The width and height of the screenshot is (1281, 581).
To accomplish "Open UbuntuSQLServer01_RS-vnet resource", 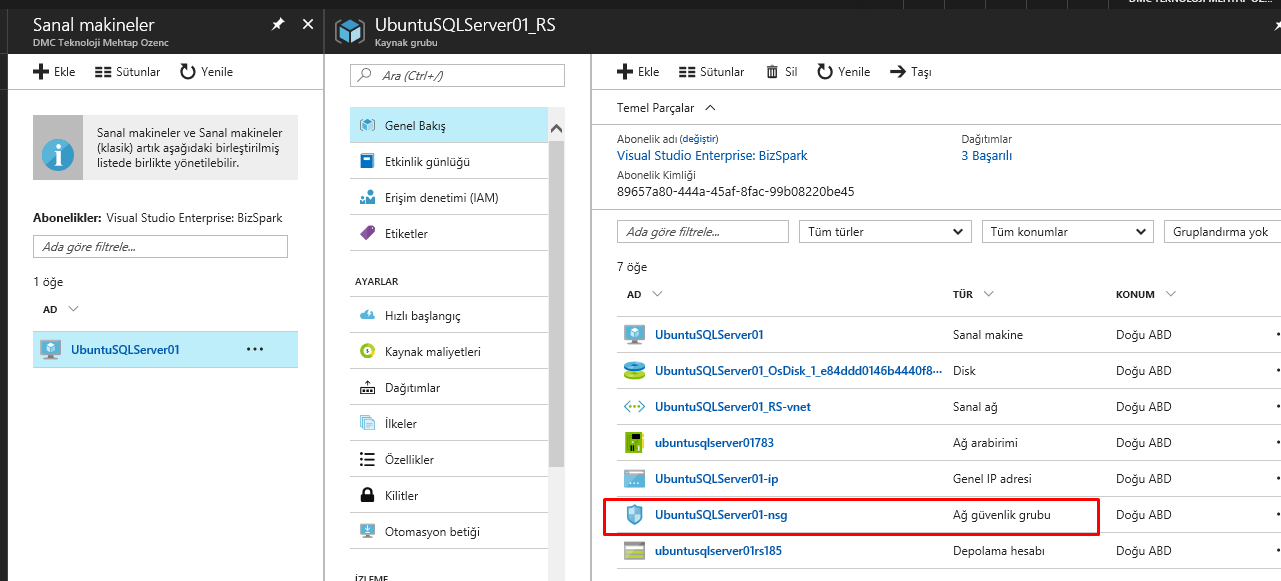I will pos(731,407).
